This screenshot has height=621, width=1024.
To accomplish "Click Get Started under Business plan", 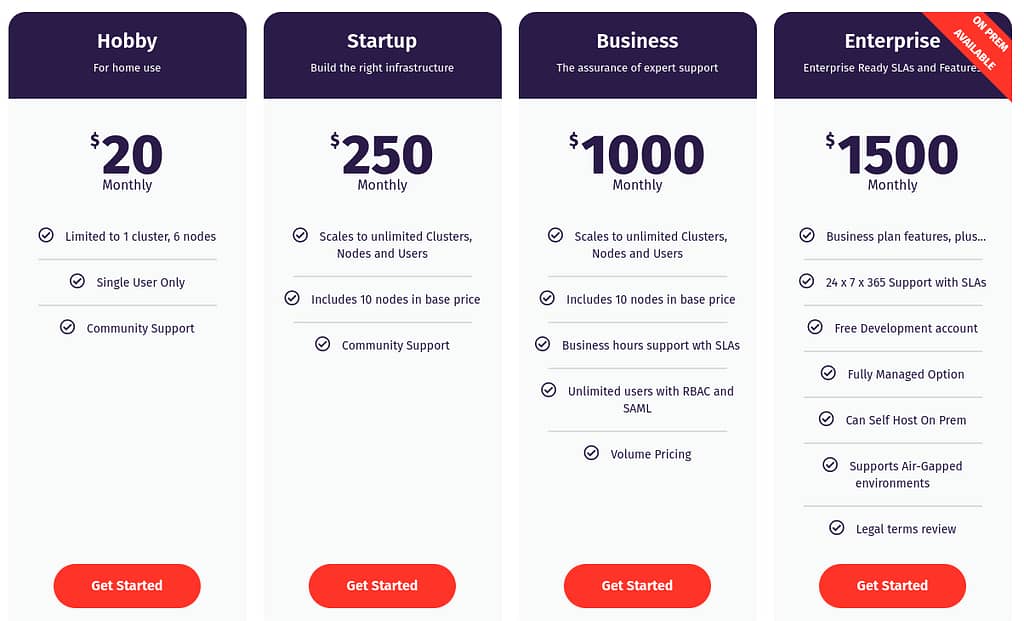I will point(637,586).
